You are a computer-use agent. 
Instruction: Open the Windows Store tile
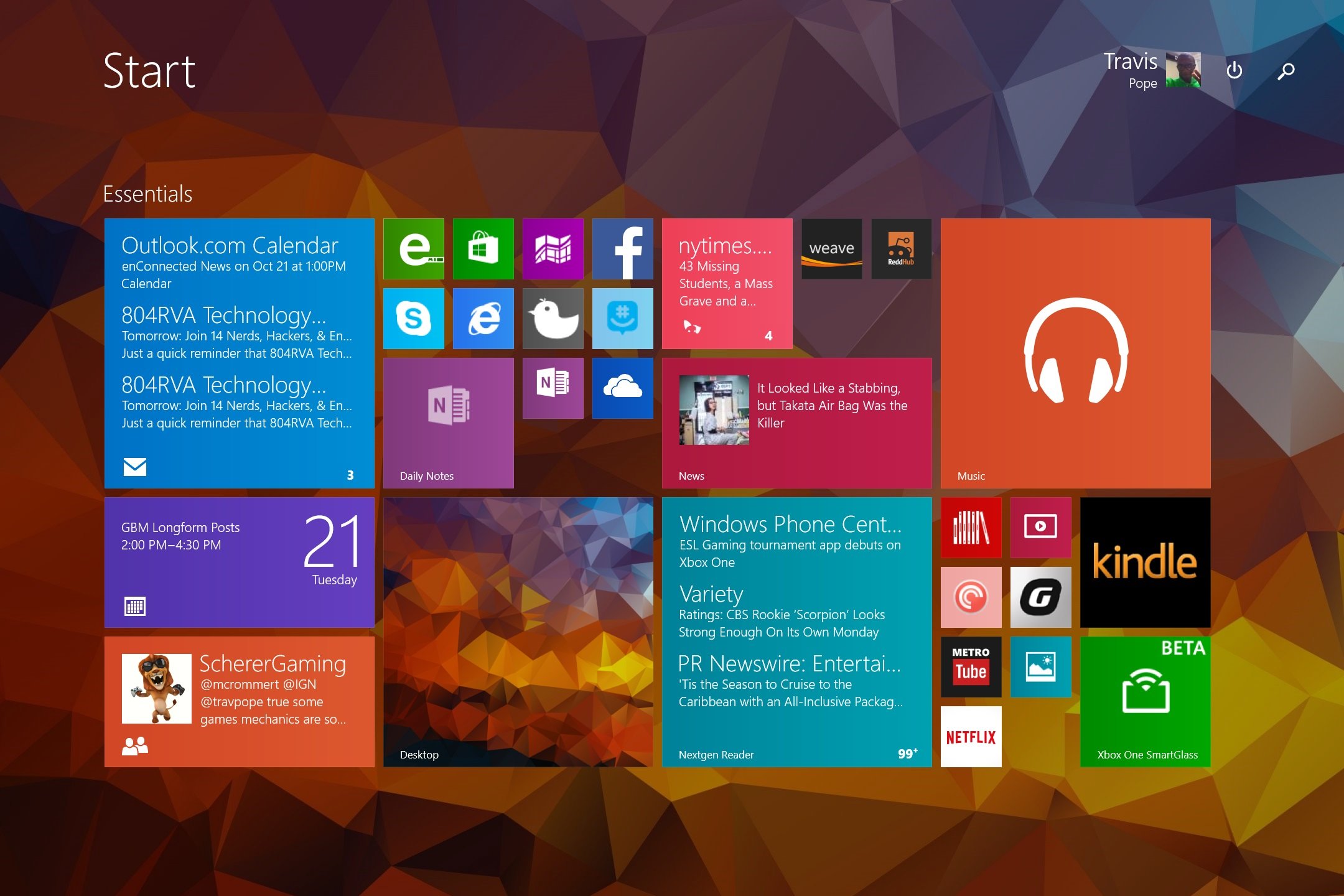point(483,249)
